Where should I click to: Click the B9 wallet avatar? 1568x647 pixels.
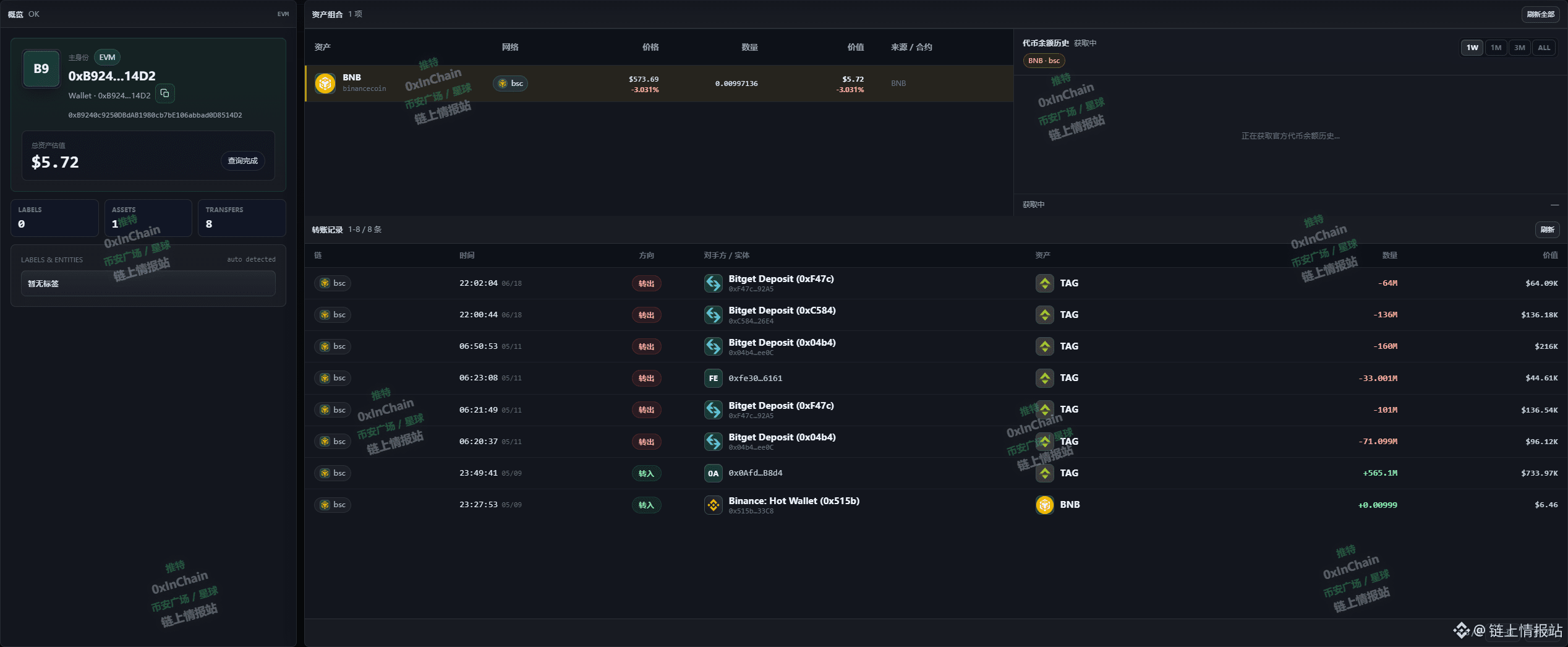point(41,69)
